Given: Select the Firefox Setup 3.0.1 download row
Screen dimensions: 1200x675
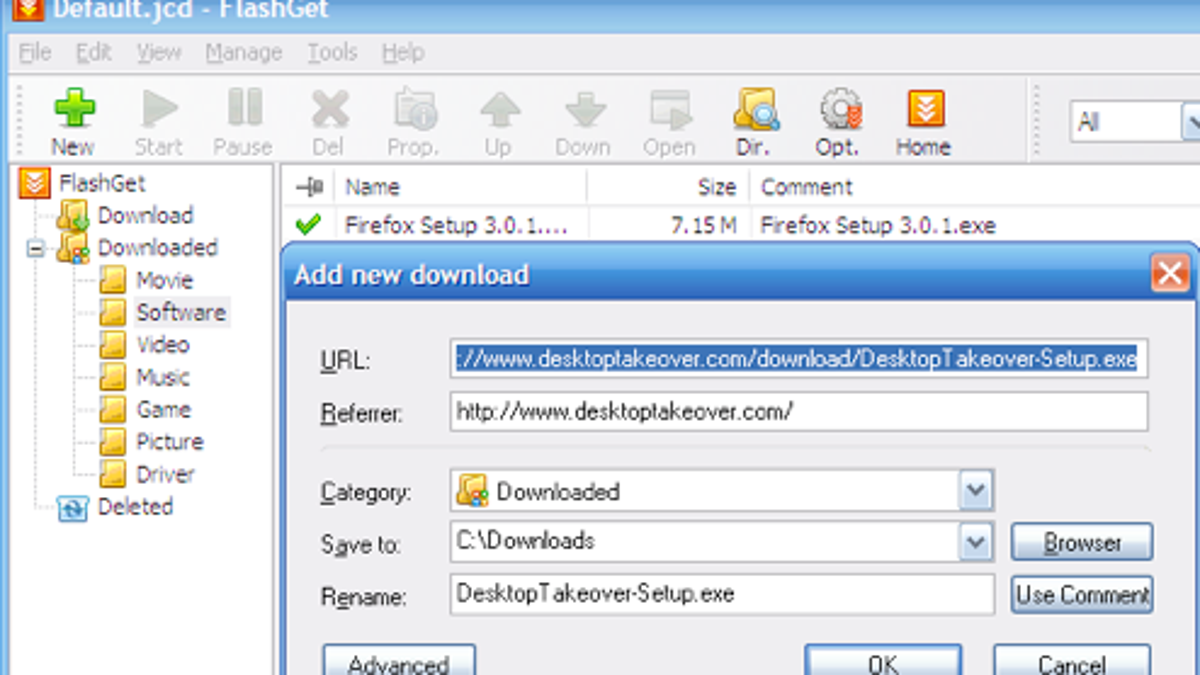Looking at the screenshot, I should [740, 225].
